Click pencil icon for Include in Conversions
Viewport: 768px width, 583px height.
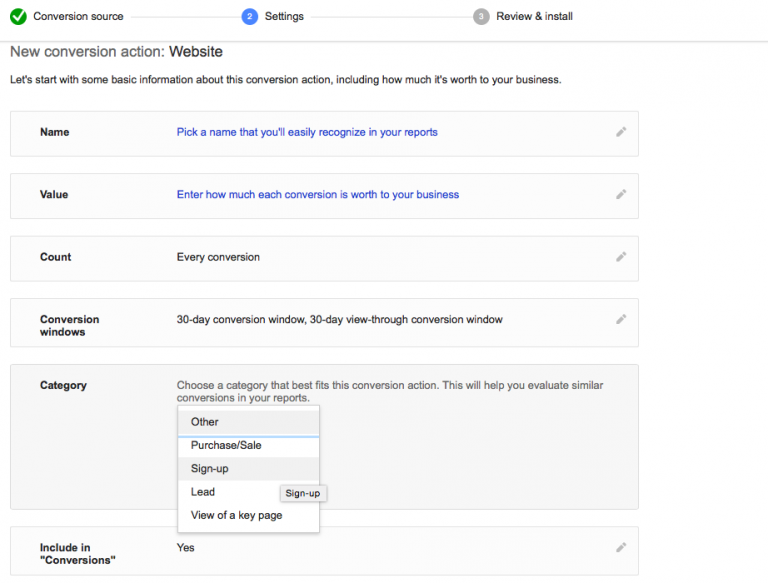(x=621, y=547)
